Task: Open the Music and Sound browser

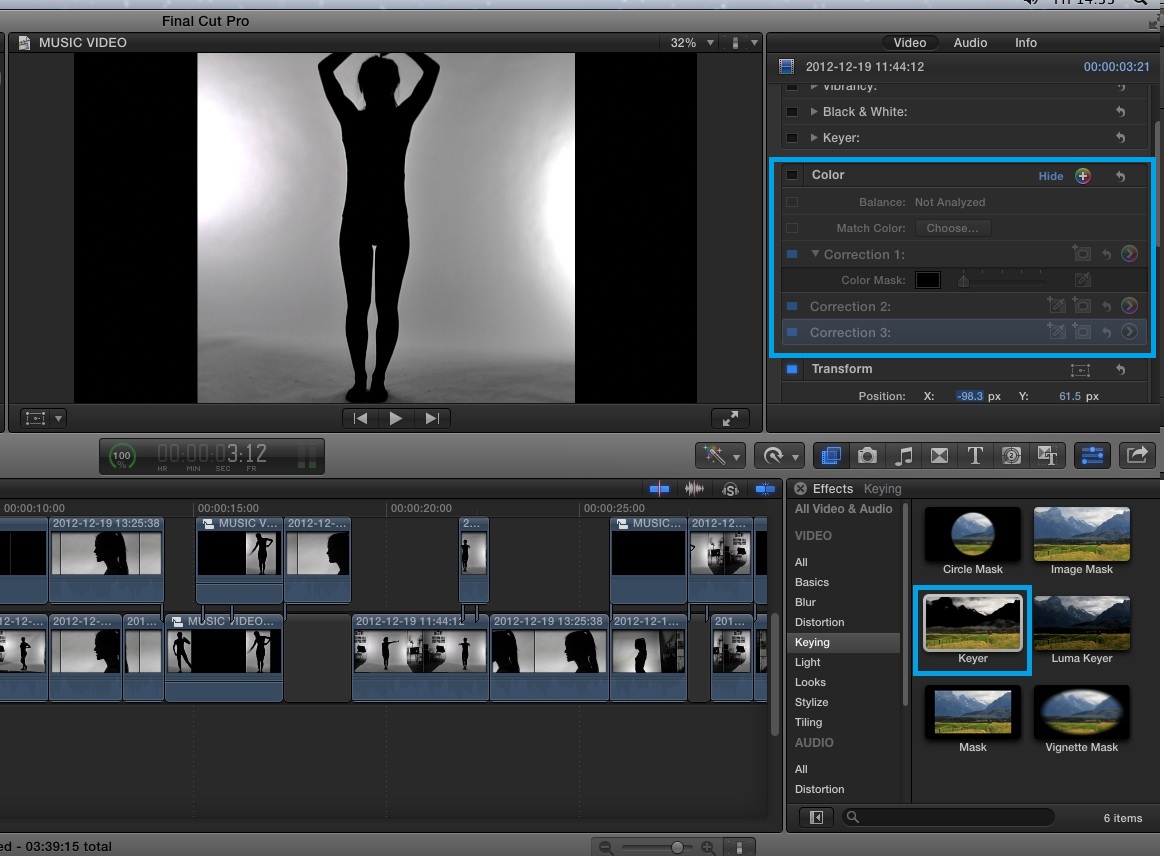Action: 903,456
